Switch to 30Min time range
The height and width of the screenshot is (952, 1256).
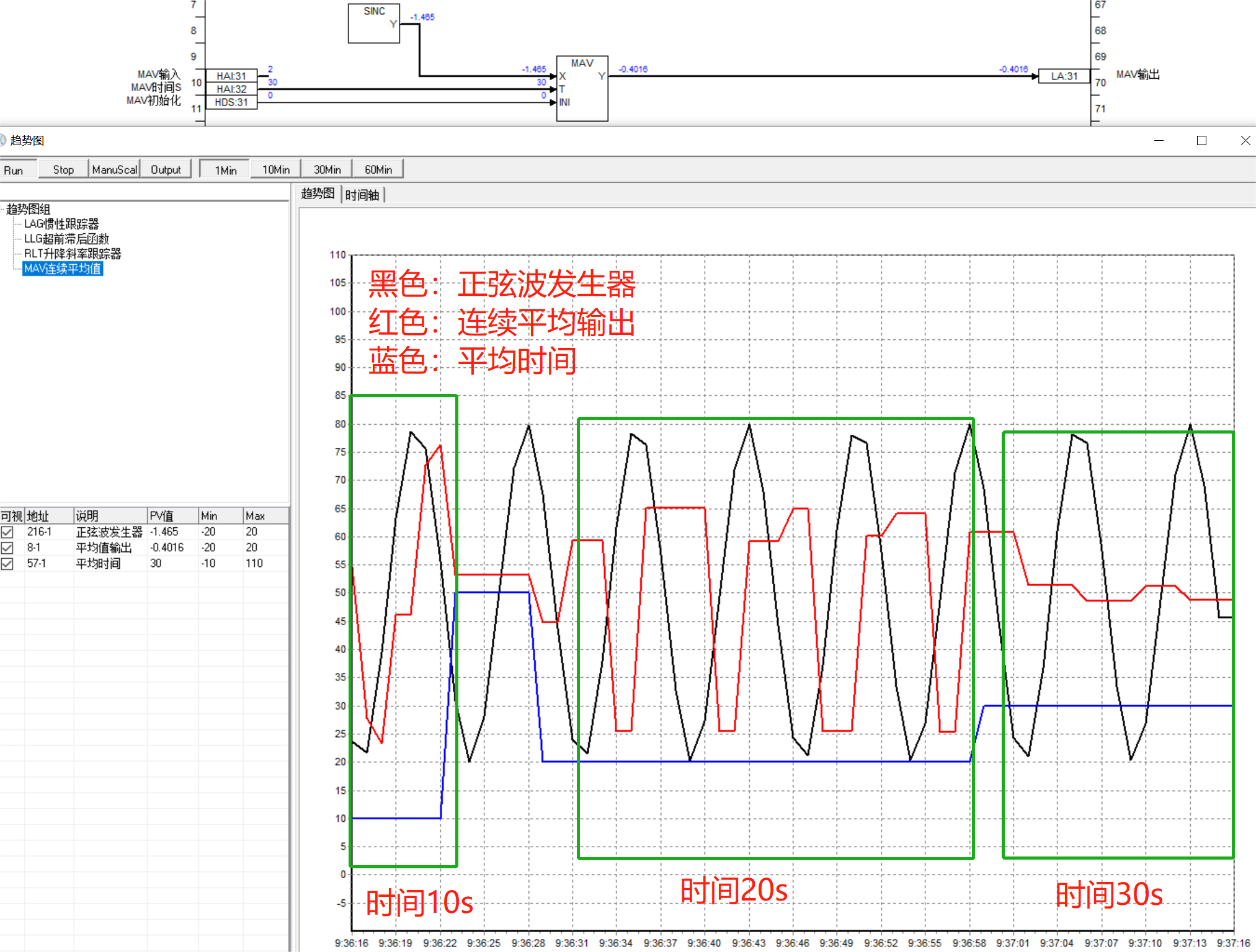coord(327,170)
